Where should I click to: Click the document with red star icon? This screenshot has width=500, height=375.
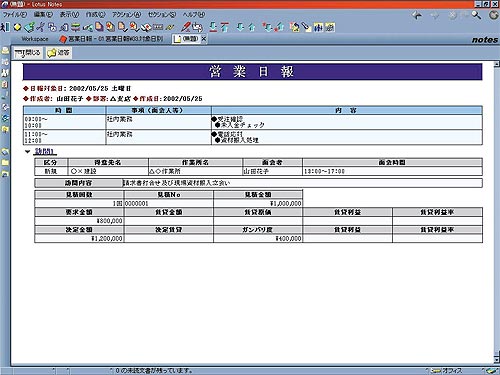pos(110,27)
